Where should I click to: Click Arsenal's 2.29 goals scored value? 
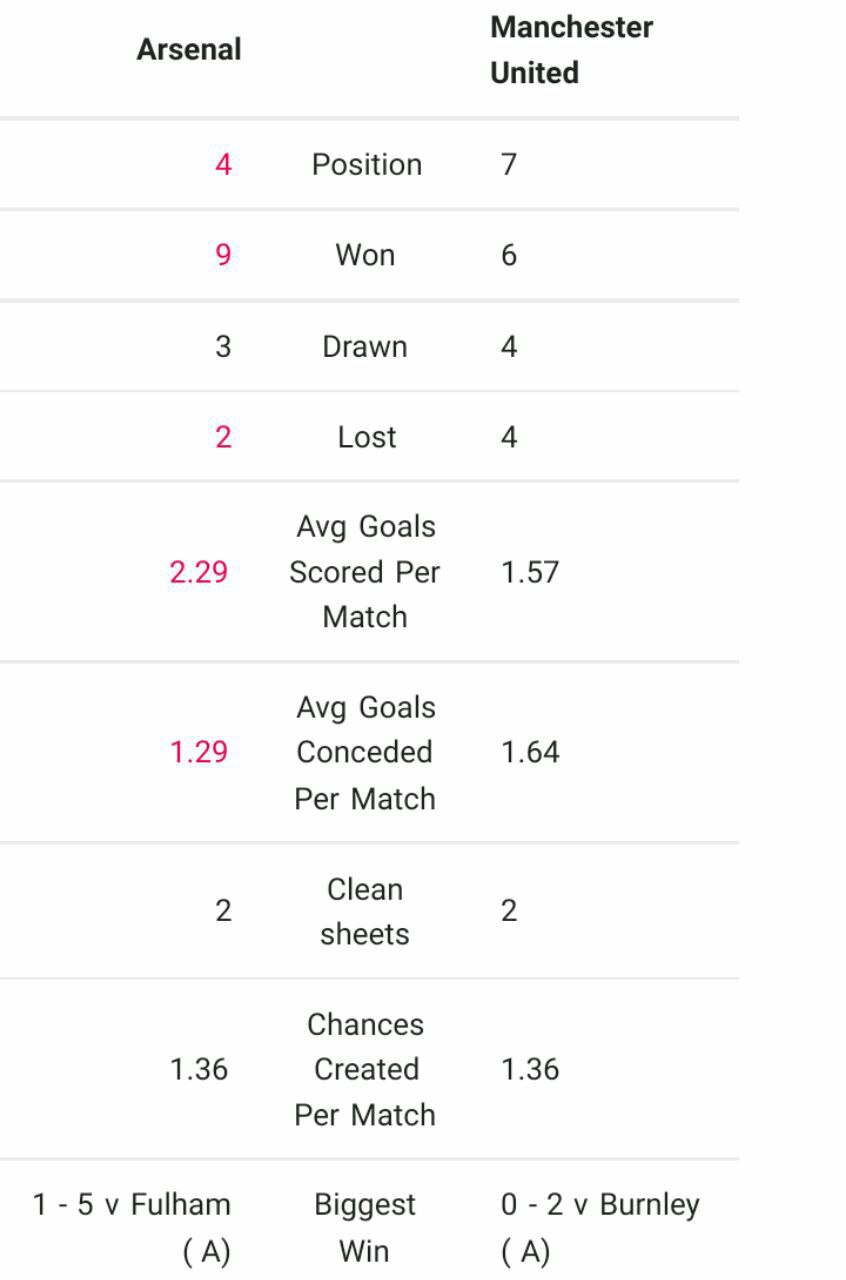pyautogui.click(x=199, y=572)
